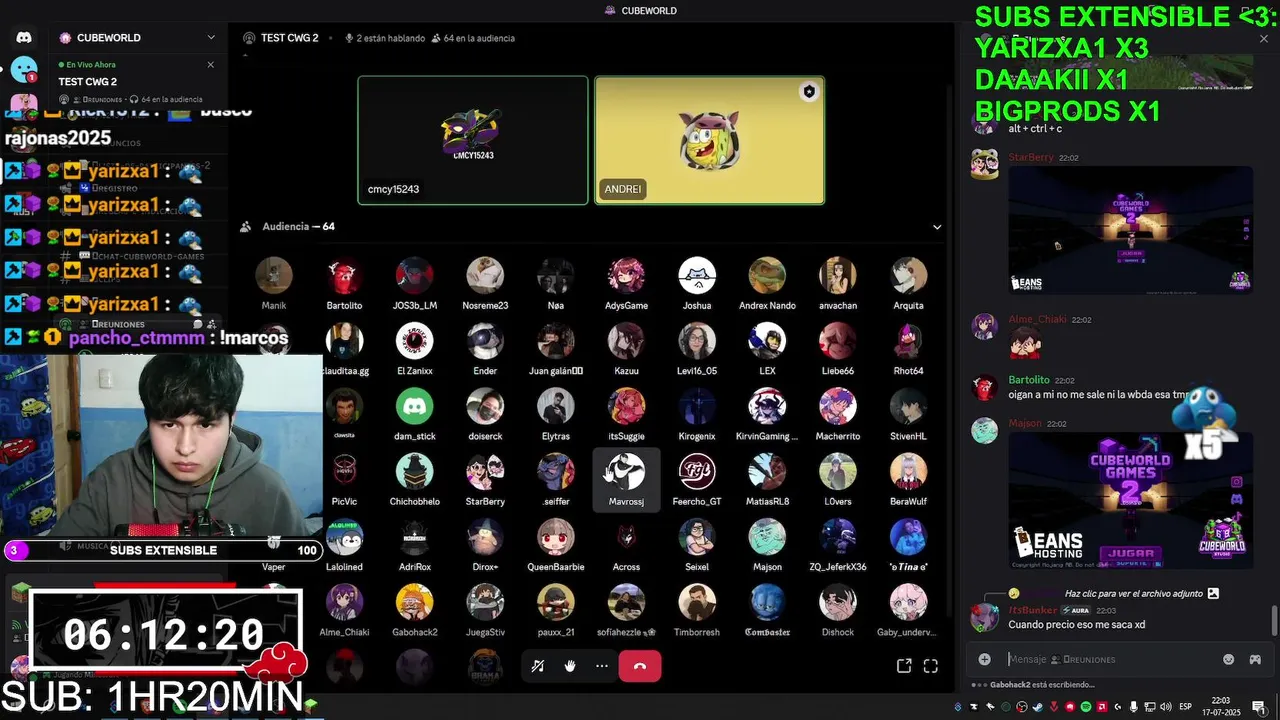Viewport: 1280px width, 720px height.
Task: Open Mavrossj highlighted audience member
Action: (x=626, y=479)
